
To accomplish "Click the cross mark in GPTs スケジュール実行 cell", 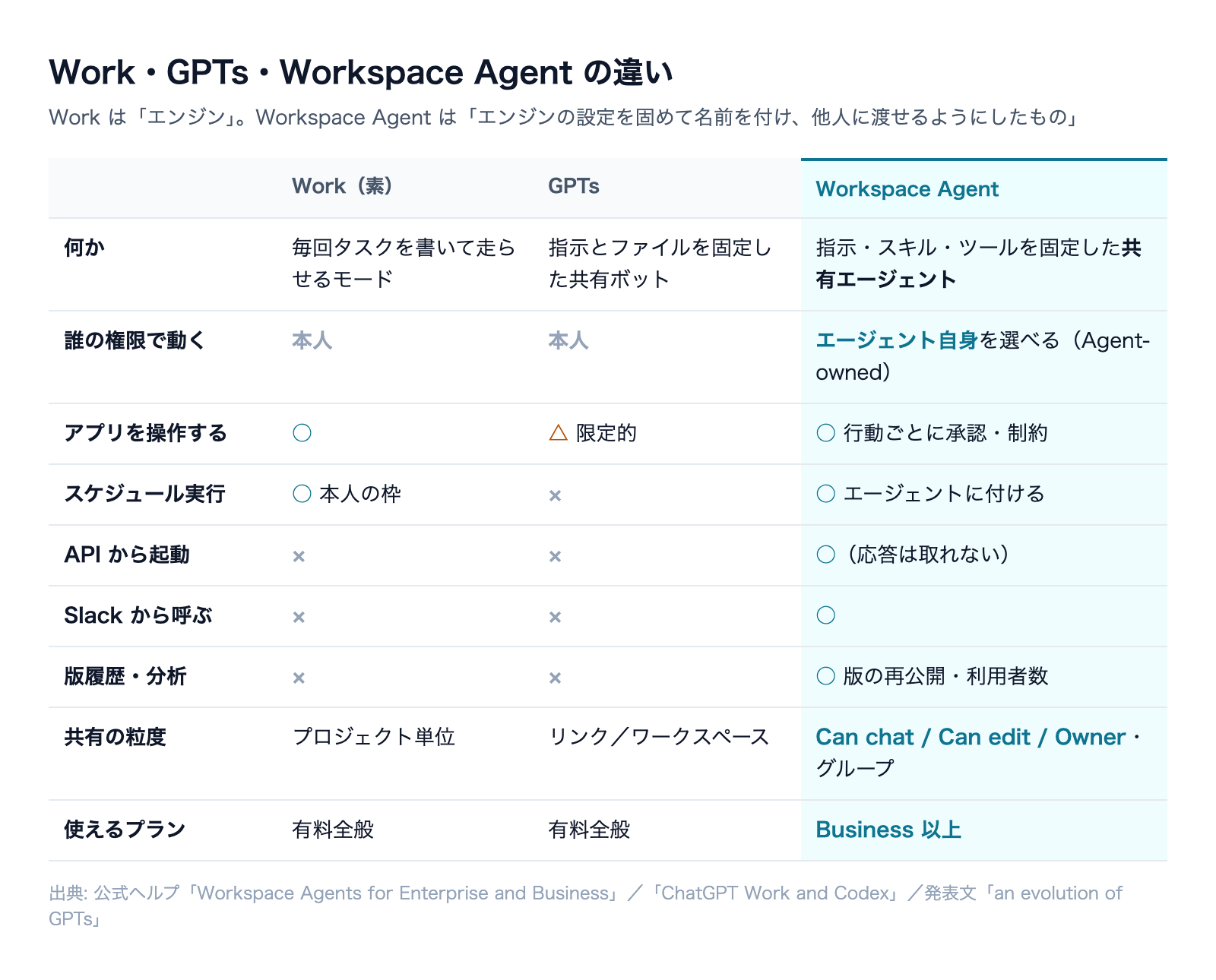I will [555, 495].
